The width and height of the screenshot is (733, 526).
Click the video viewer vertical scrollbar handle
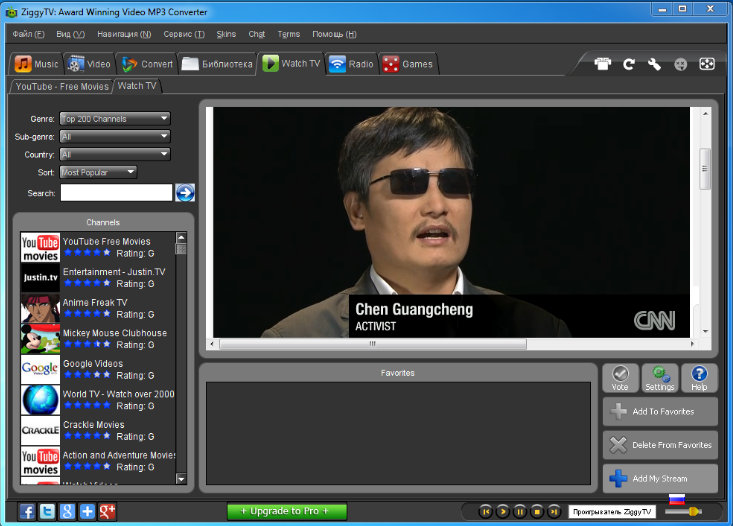pyautogui.click(x=705, y=169)
